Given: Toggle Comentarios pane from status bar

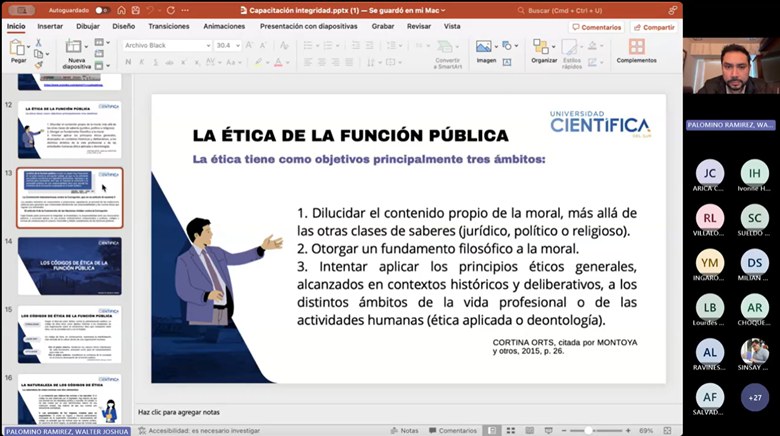Looking at the screenshot, I should pos(452,430).
